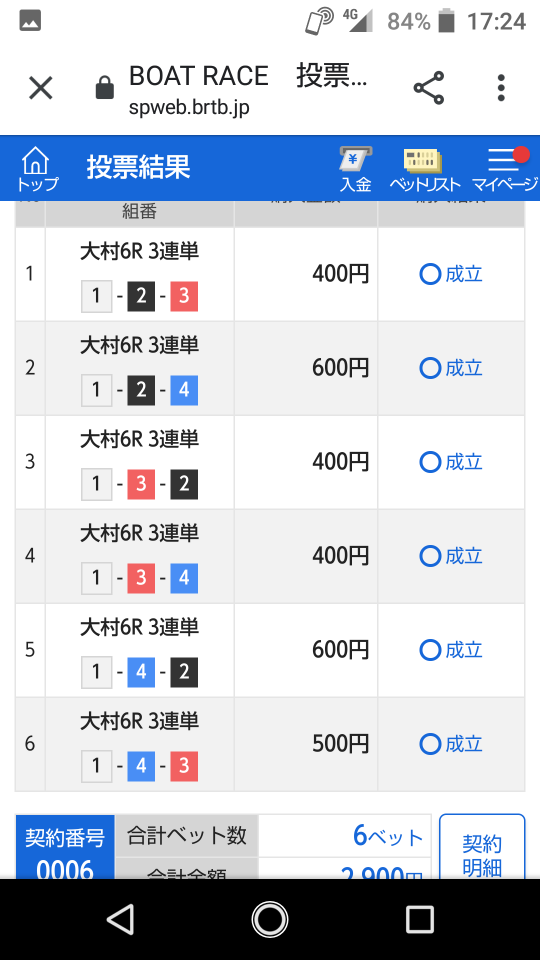
Task: Open the ベットリスト bet list icon
Action: tap(424, 170)
